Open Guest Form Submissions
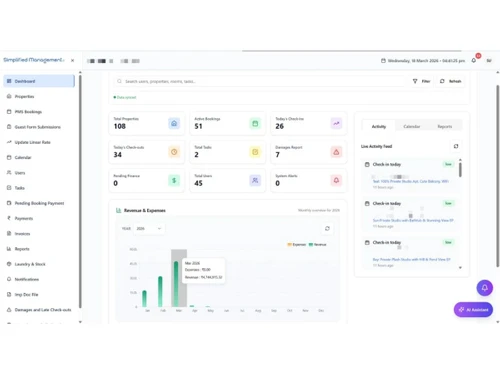Screen dimensions: 500x375 pyautogui.click(x=39, y=127)
